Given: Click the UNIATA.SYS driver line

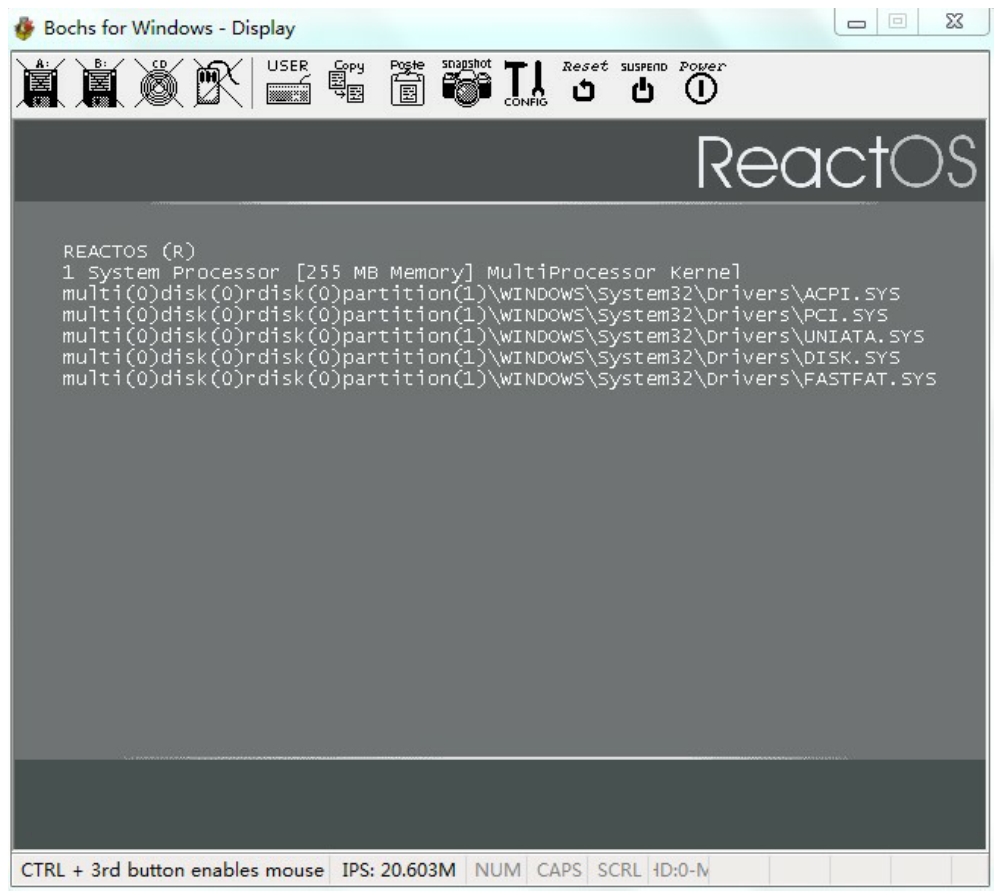Looking at the screenshot, I should tap(493, 336).
